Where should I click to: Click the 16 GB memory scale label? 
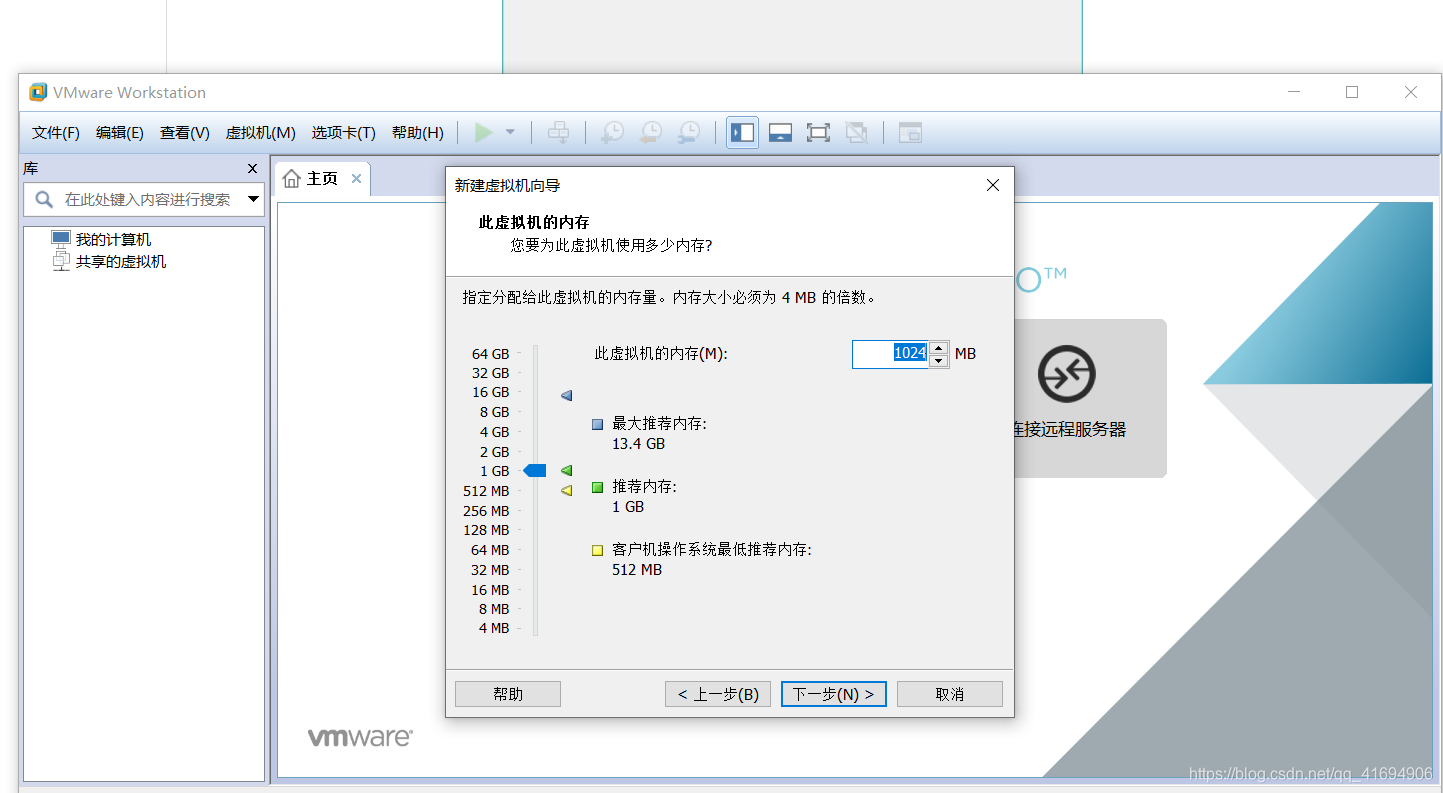point(491,392)
